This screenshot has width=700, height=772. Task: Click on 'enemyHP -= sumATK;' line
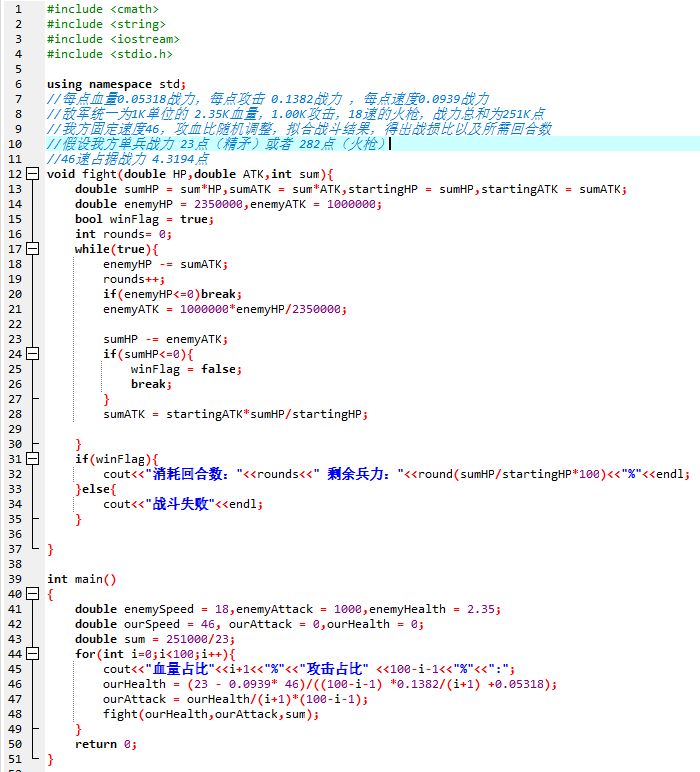[x=165, y=264]
